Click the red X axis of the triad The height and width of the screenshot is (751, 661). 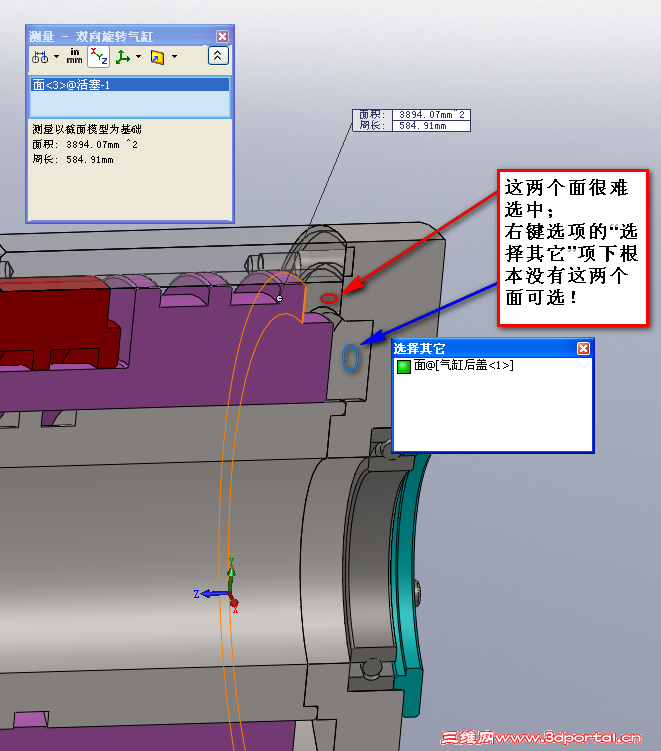(234, 601)
